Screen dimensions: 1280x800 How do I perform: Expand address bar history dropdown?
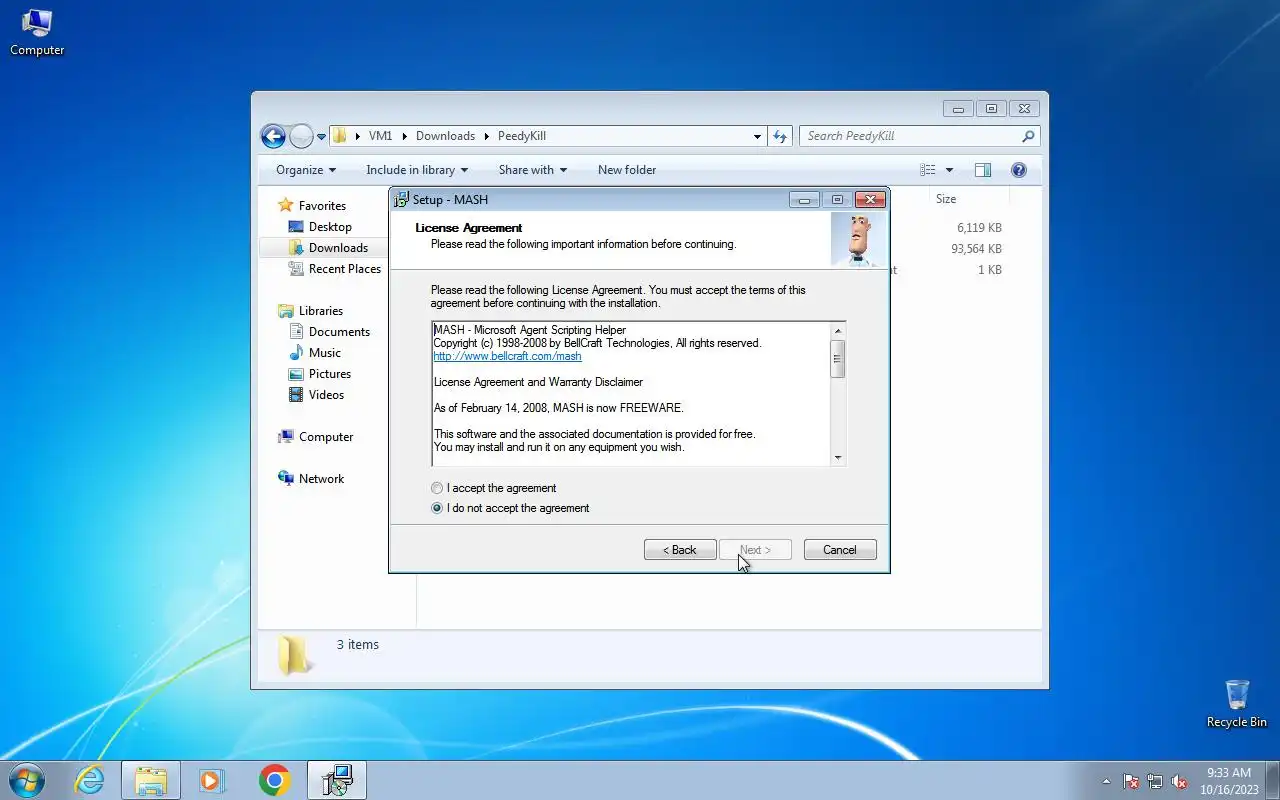click(x=757, y=136)
